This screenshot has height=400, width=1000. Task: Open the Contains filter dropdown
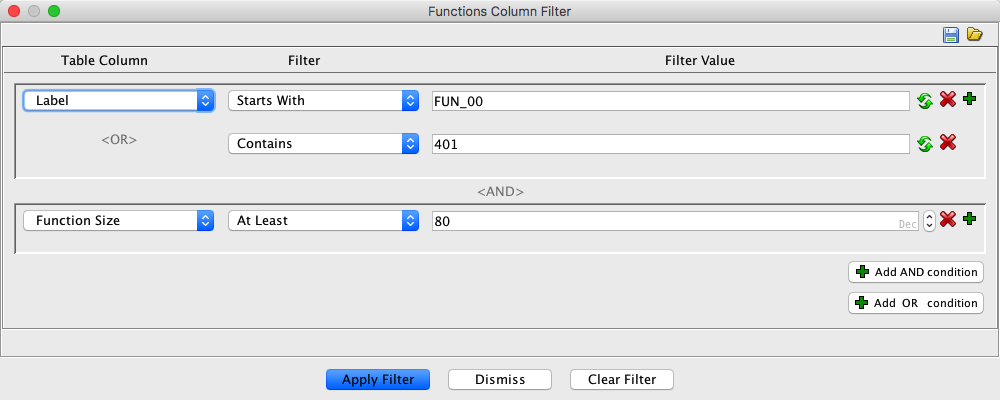click(x=323, y=143)
